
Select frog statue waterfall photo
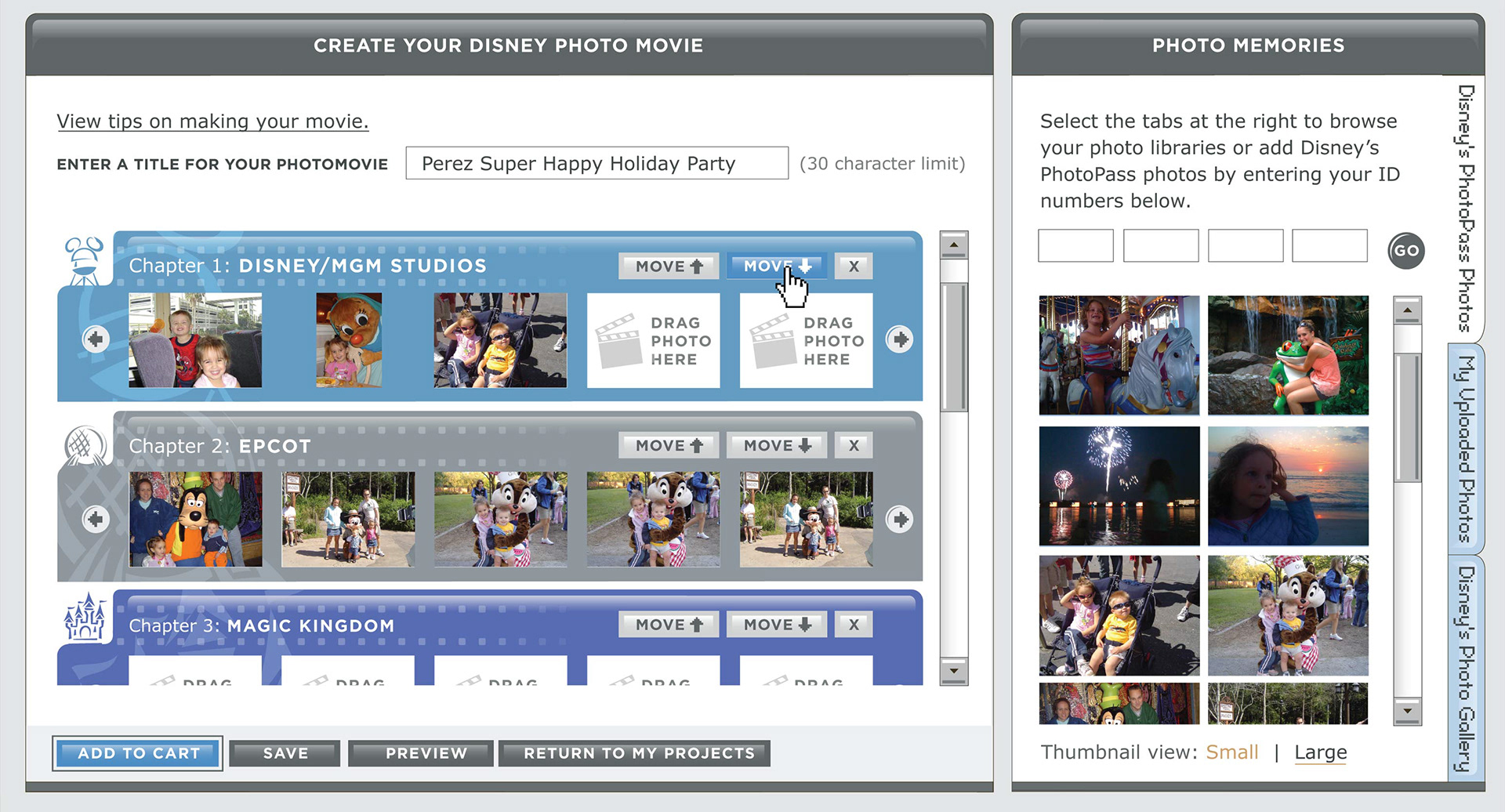(1288, 355)
